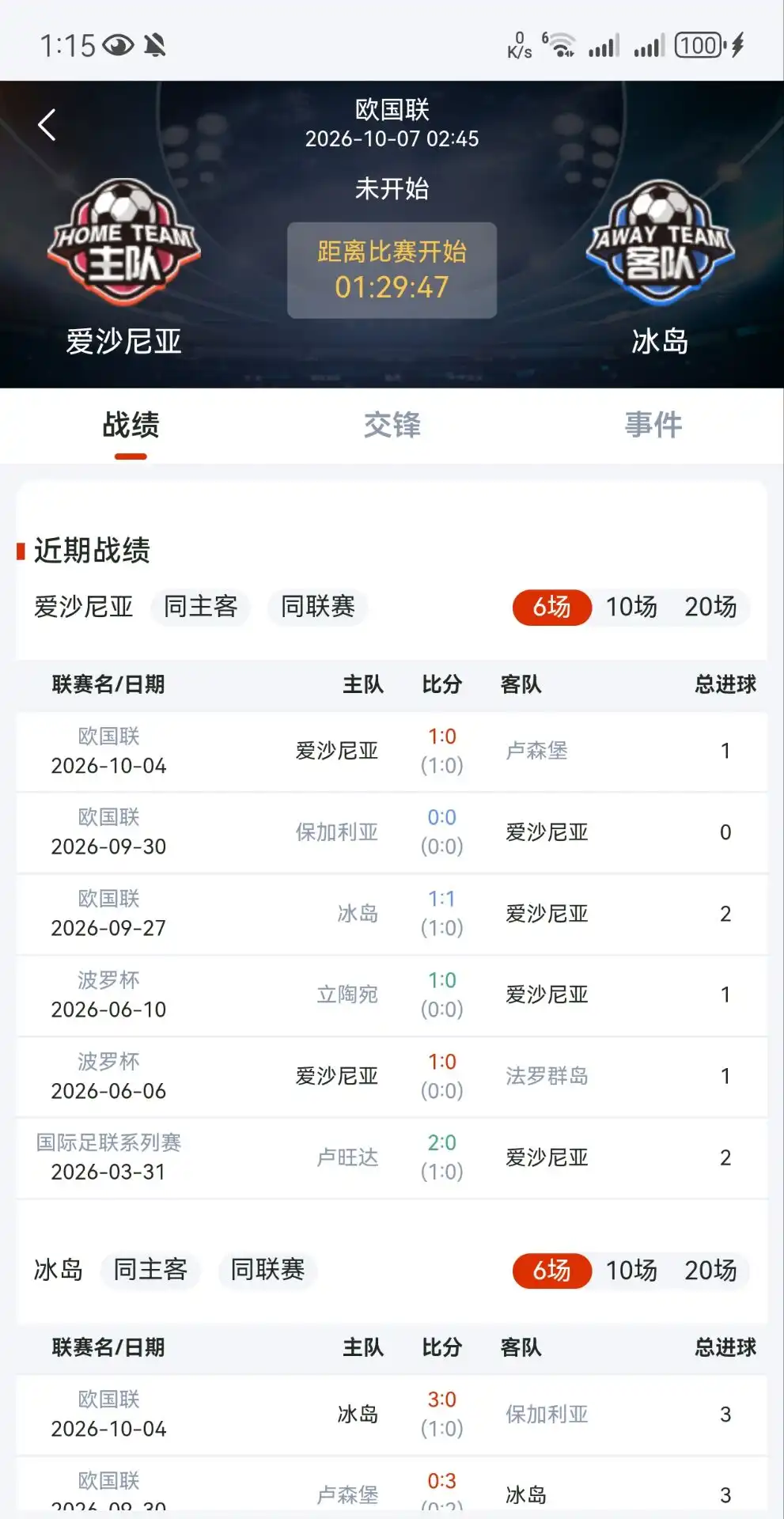The width and height of the screenshot is (784, 1519).
Task: Tap the countdown box 距离比赛开始
Action: 392,271
